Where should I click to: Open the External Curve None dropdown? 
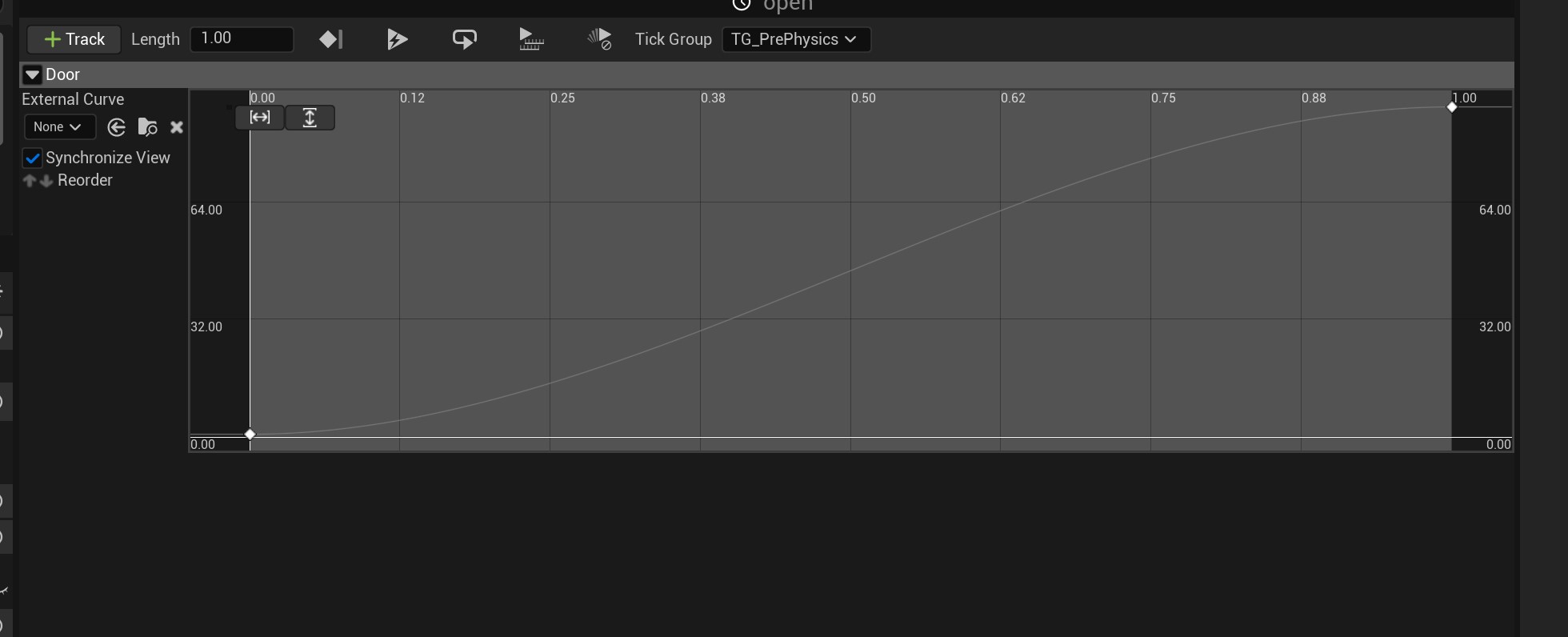(x=59, y=127)
